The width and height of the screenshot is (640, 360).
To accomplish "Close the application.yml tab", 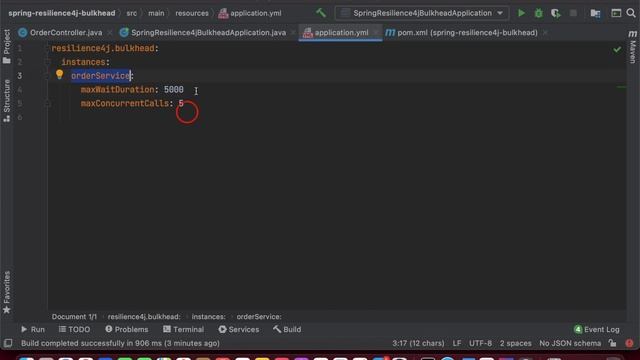I will pos(376,33).
